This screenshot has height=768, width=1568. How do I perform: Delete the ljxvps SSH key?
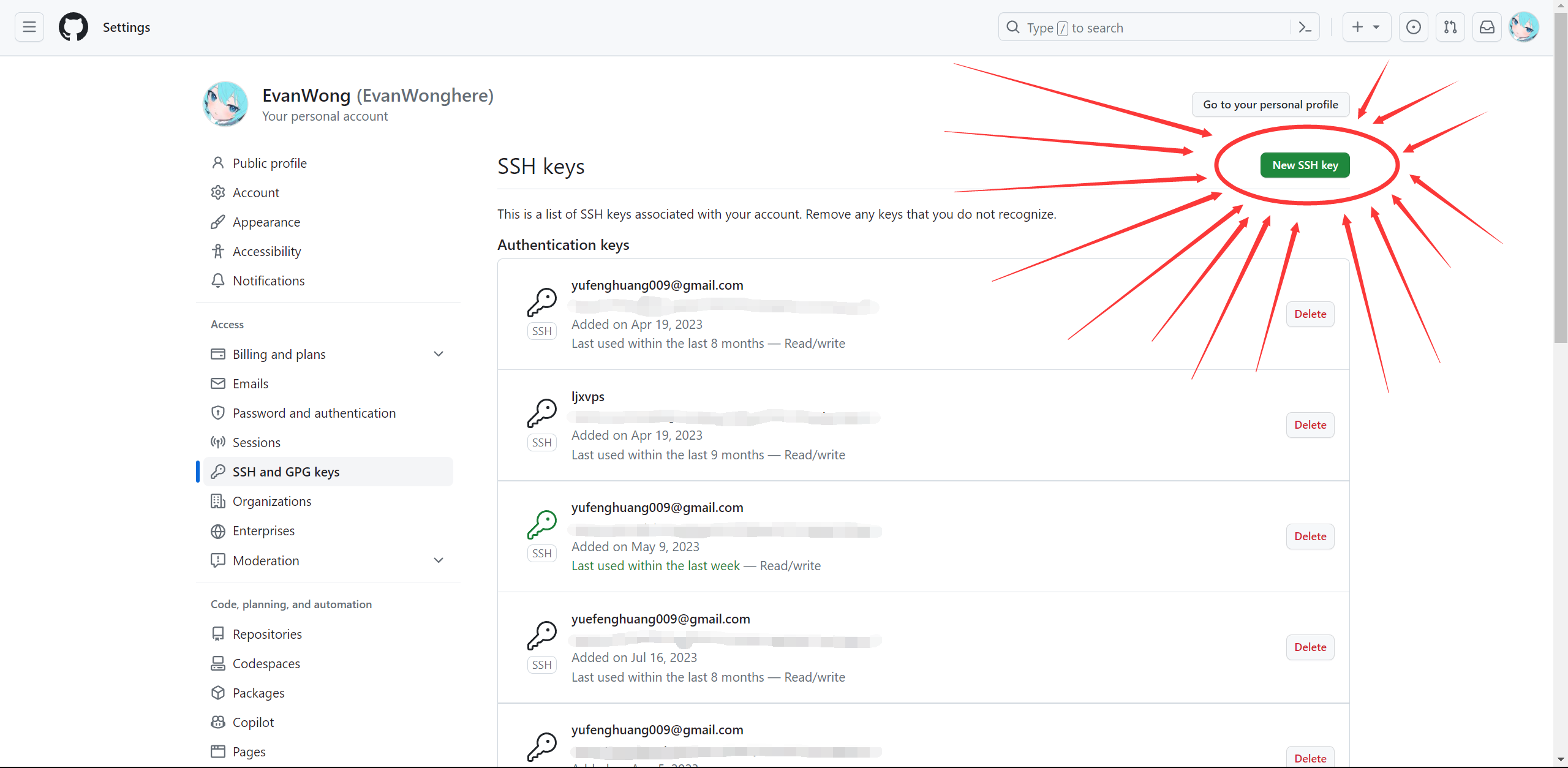click(1310, 425)
